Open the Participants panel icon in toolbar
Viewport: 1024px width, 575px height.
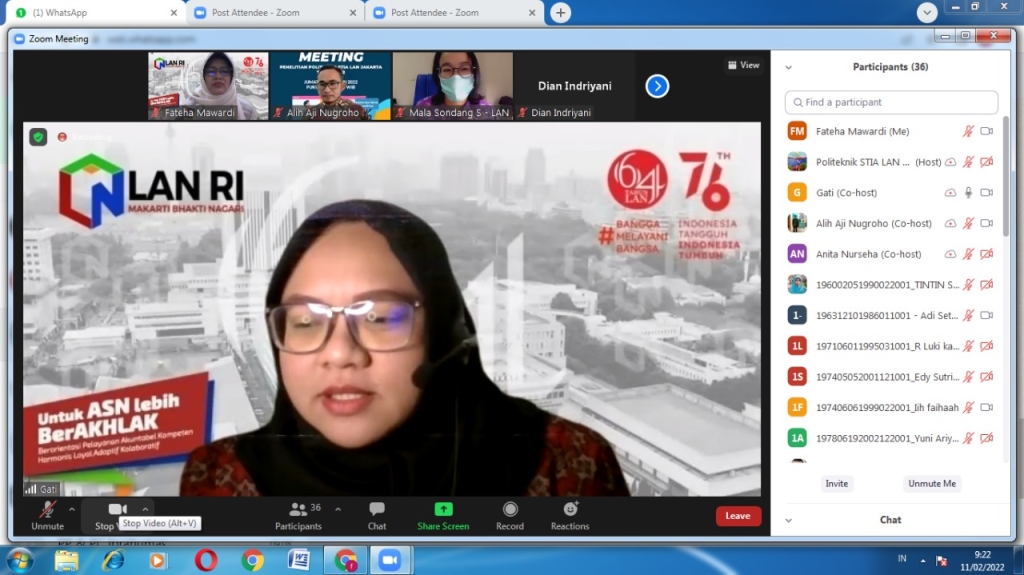point(298,509)
